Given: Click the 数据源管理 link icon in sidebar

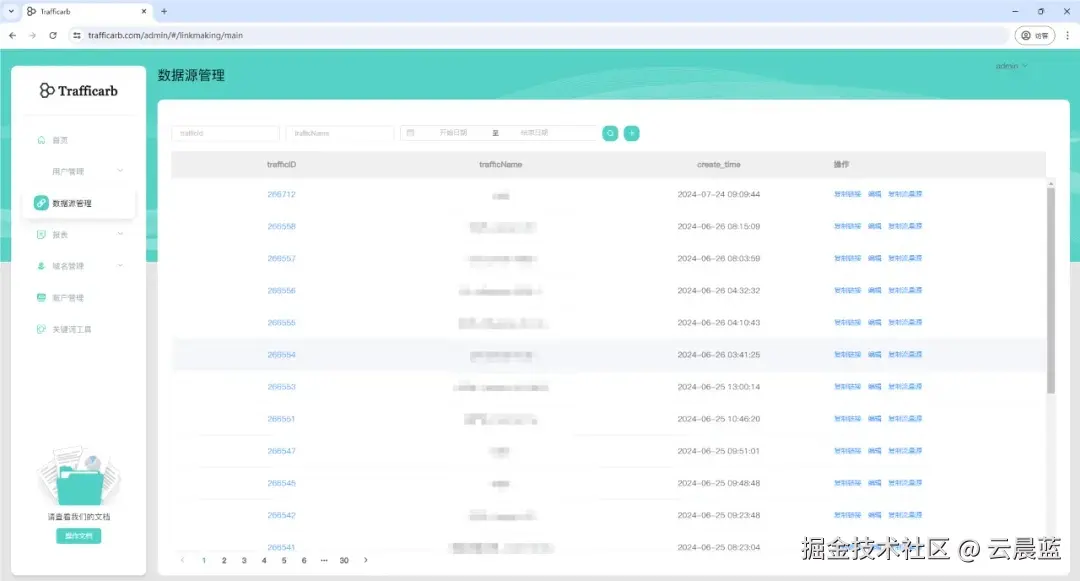Looking at the screenshot, I should (x=41, y=203).
